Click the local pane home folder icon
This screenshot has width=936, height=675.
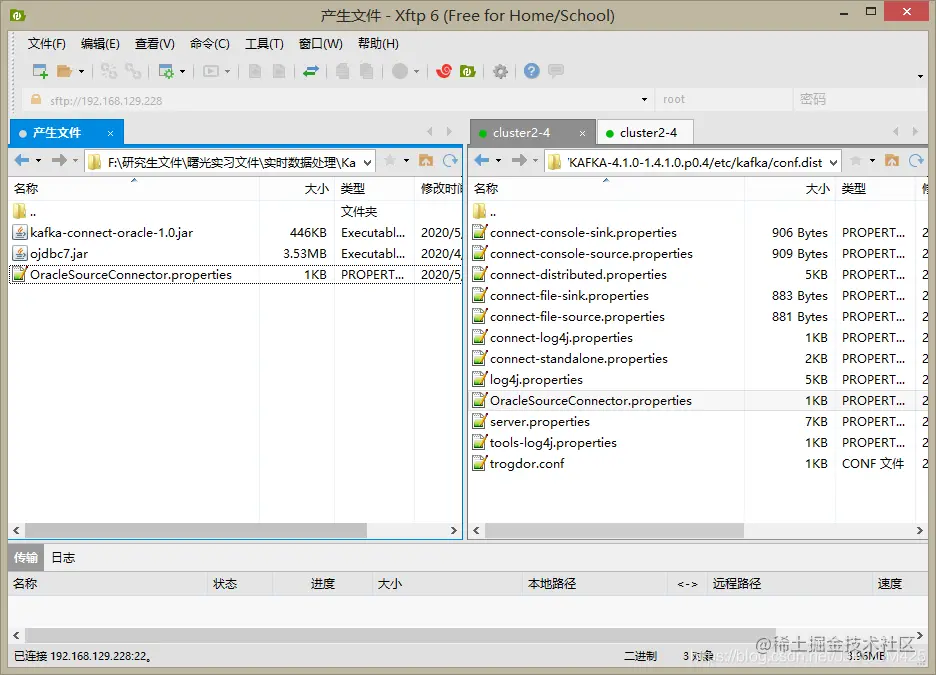(x=426, y=161)
